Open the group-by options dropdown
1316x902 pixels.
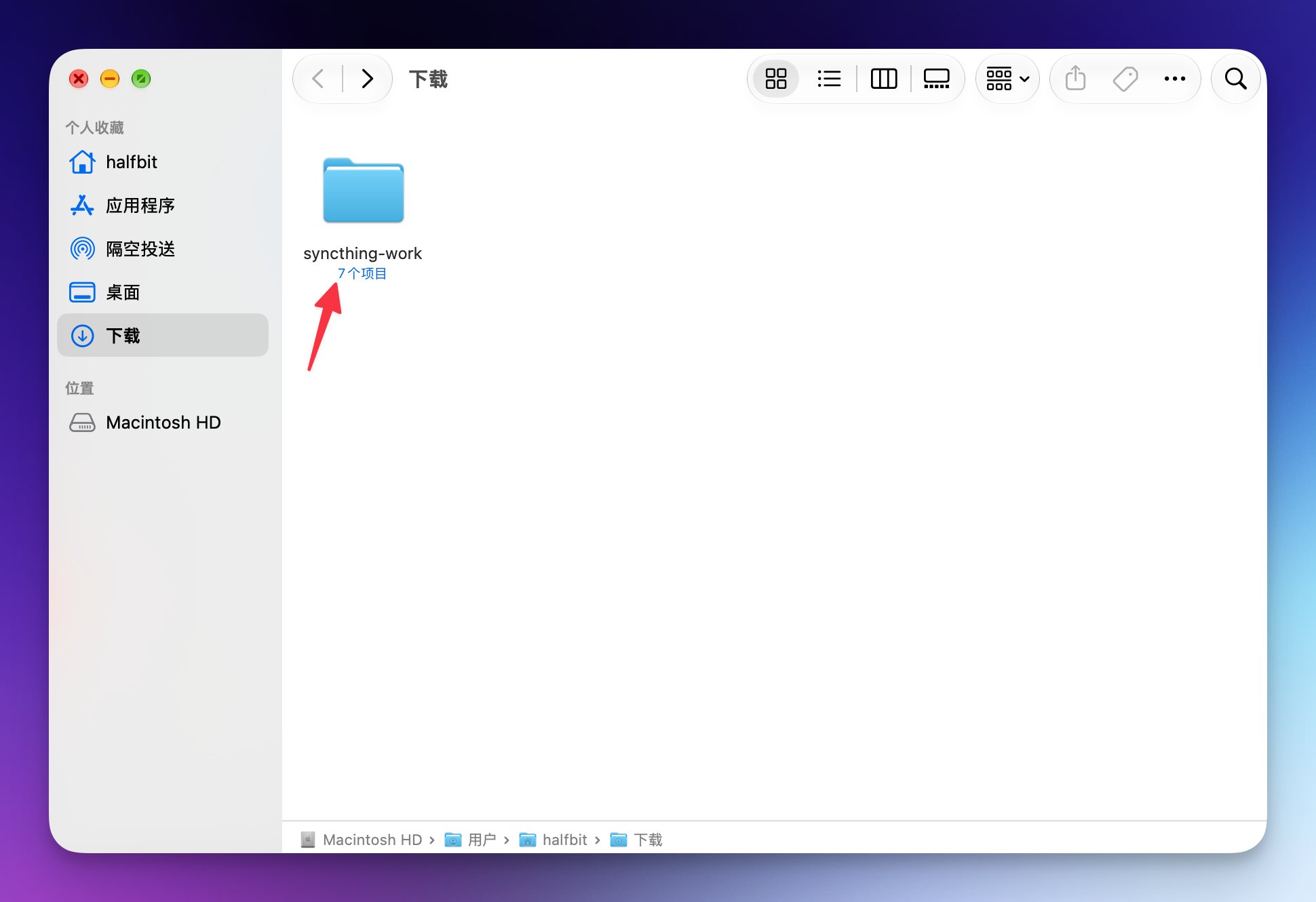(x=1007, y=79)
